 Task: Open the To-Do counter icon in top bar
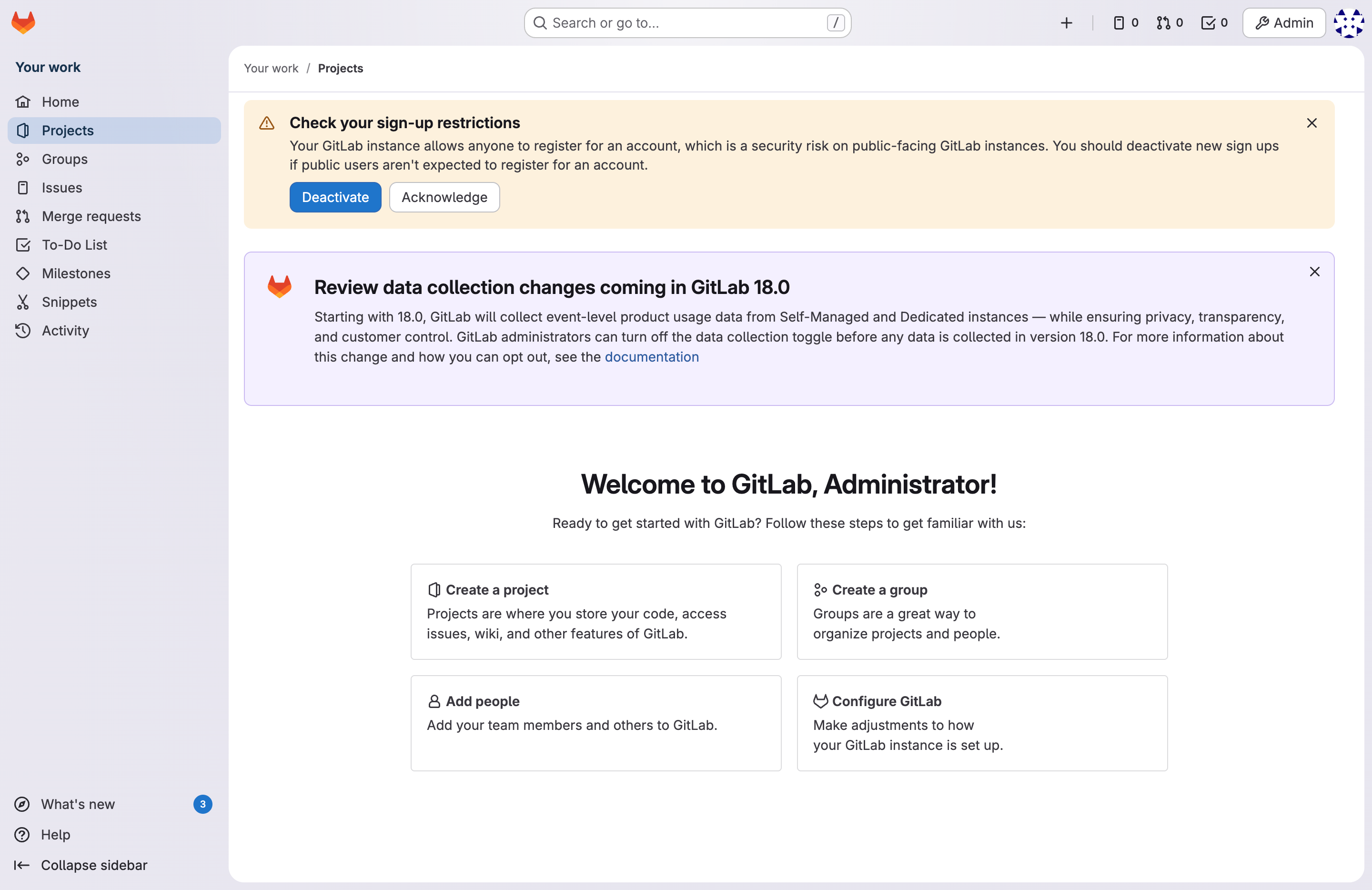[x=1214, y=23]
